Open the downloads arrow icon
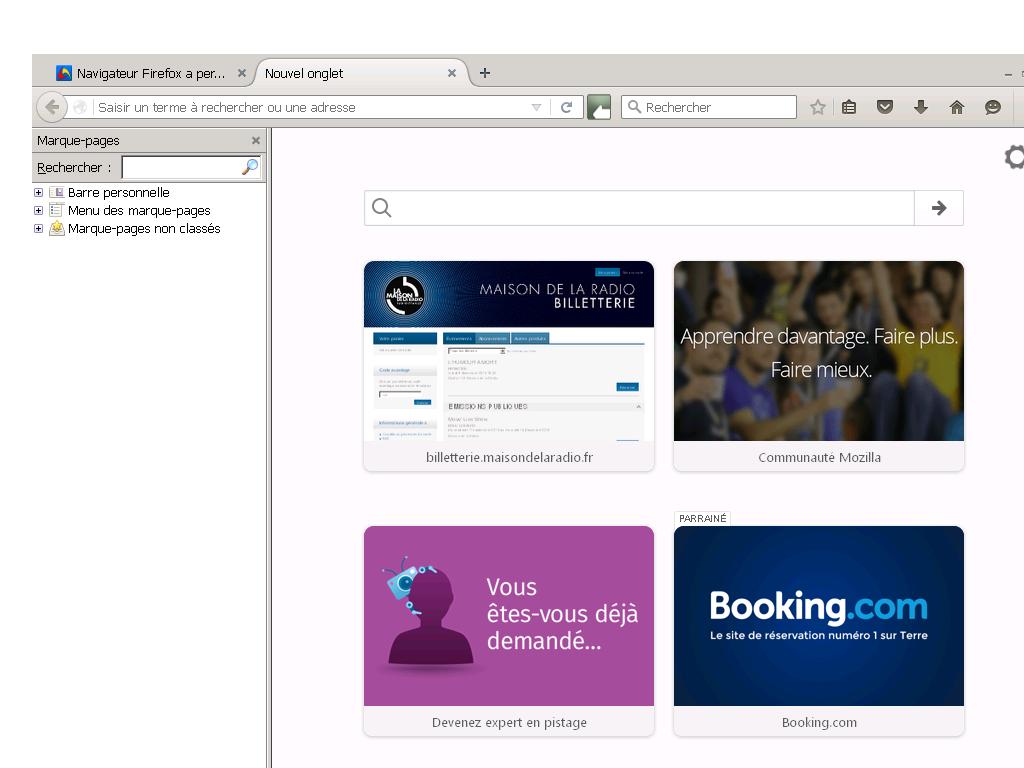Image resolution: width=1024 pixels, height=768 pixels. pyautogui.click(x=920, y=107)
